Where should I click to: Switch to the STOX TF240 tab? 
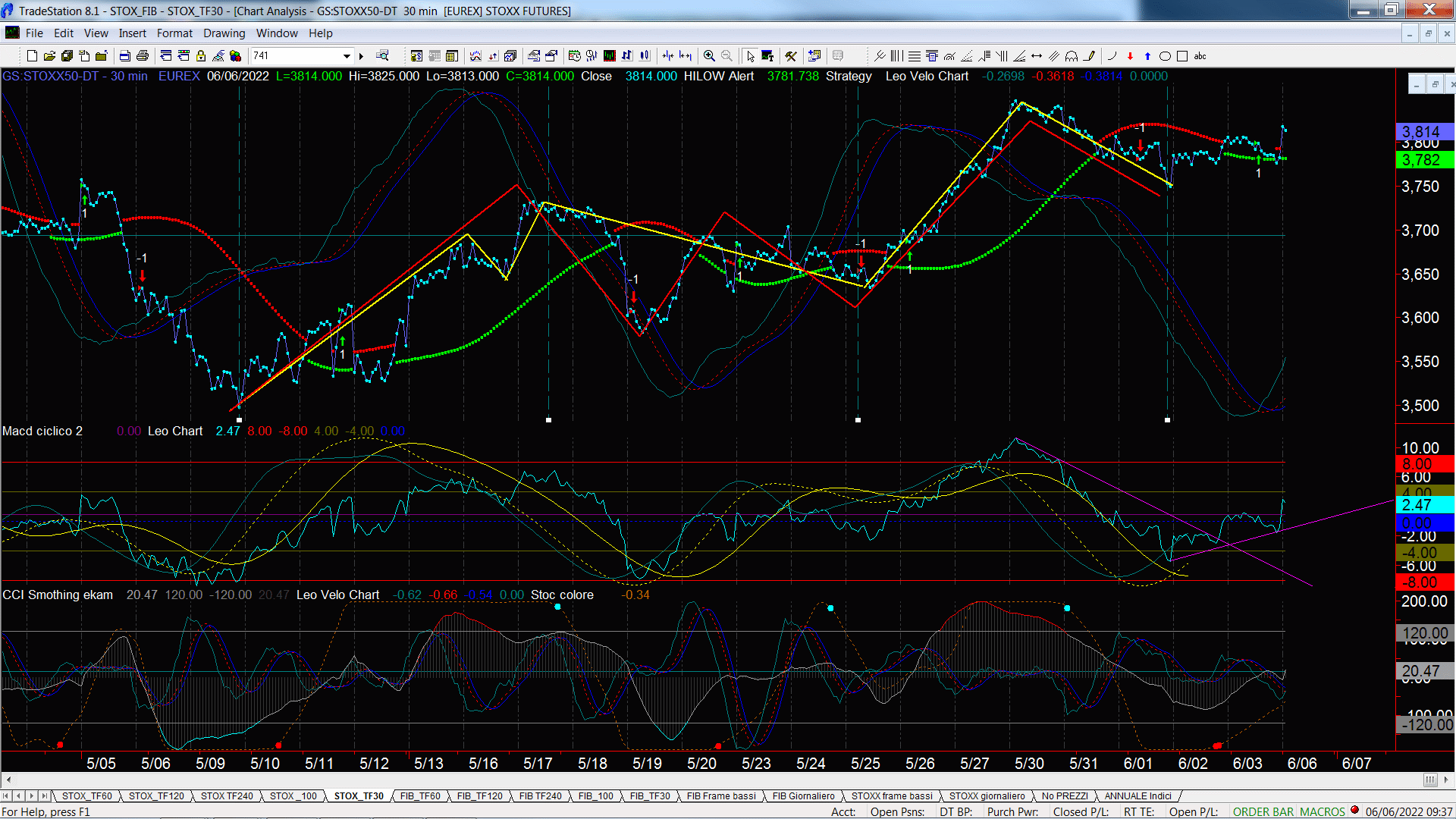[227, 796]
